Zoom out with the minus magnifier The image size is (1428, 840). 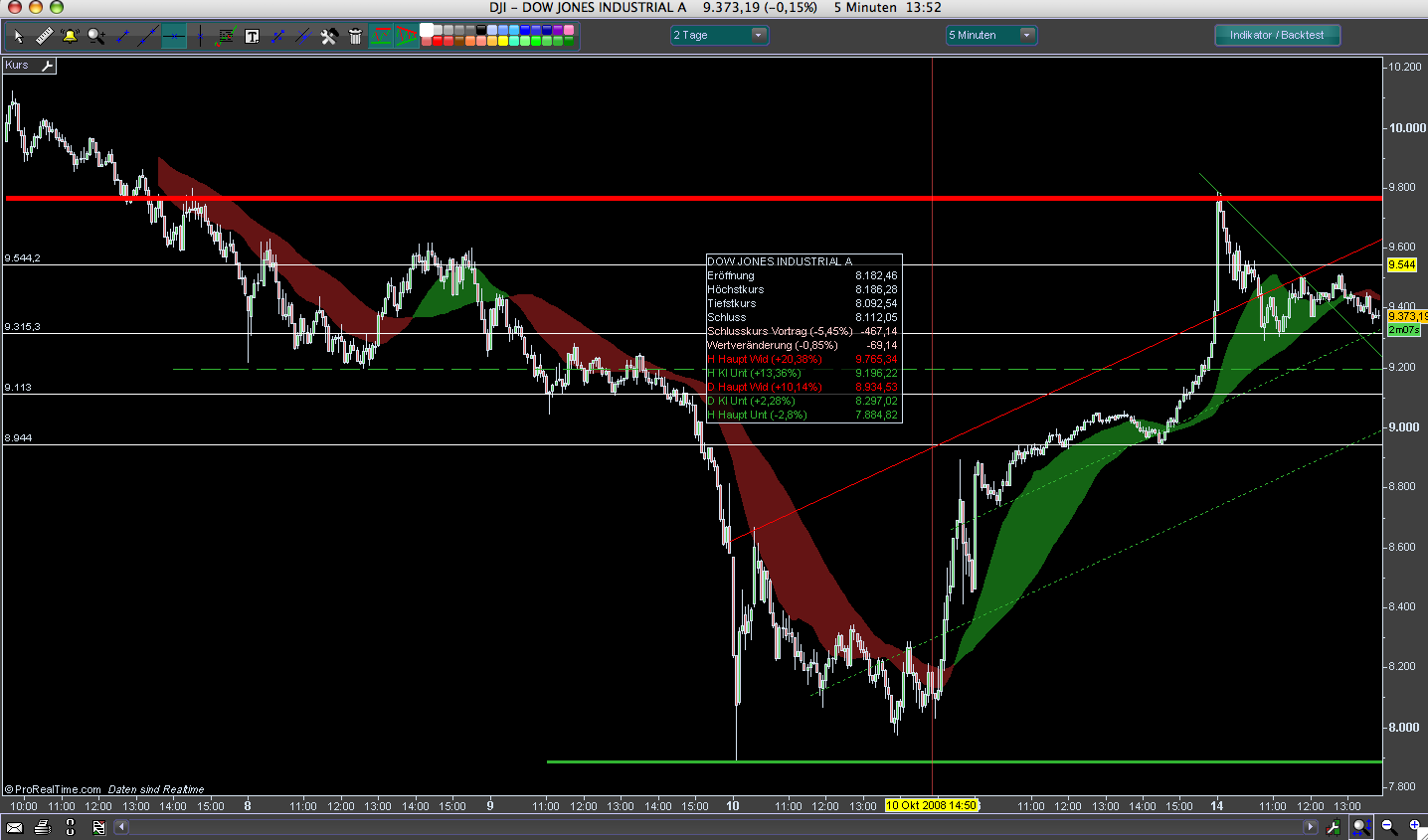click(x=1389, y=827)
